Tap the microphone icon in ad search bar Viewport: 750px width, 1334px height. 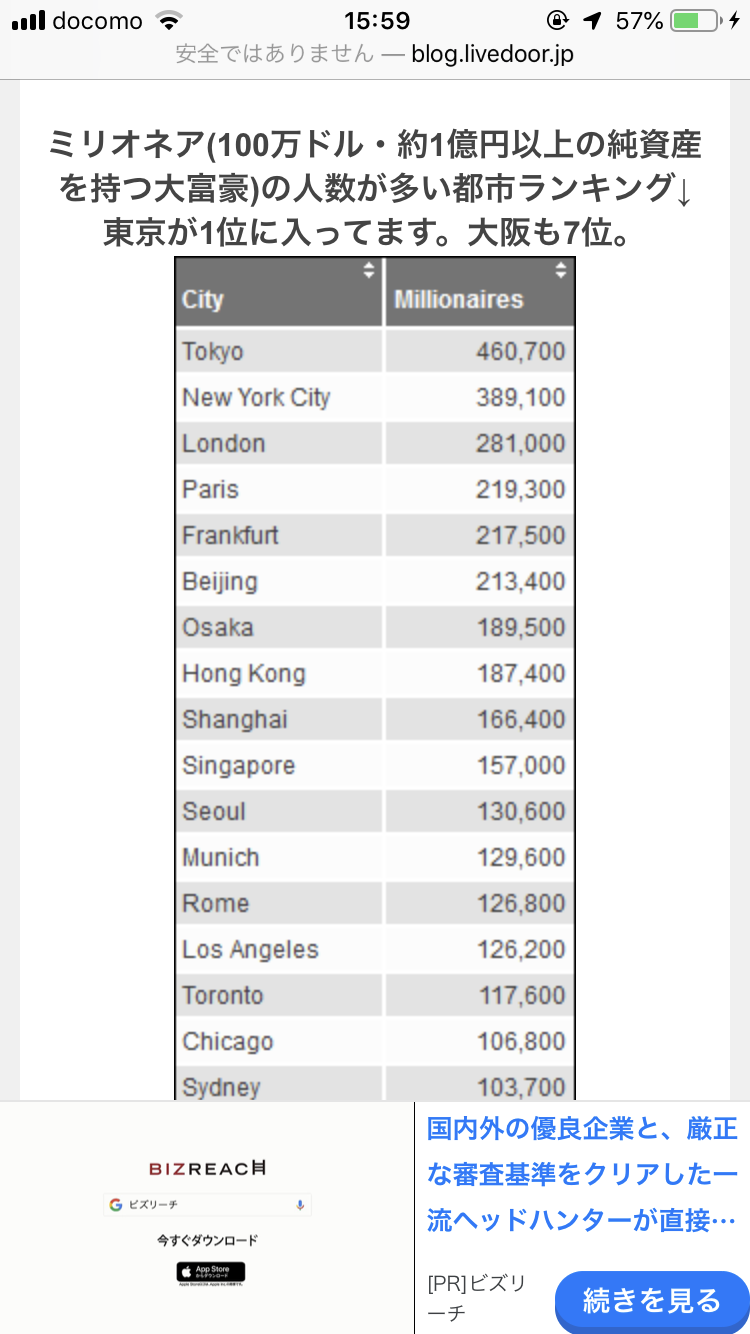pos(299,1205)
